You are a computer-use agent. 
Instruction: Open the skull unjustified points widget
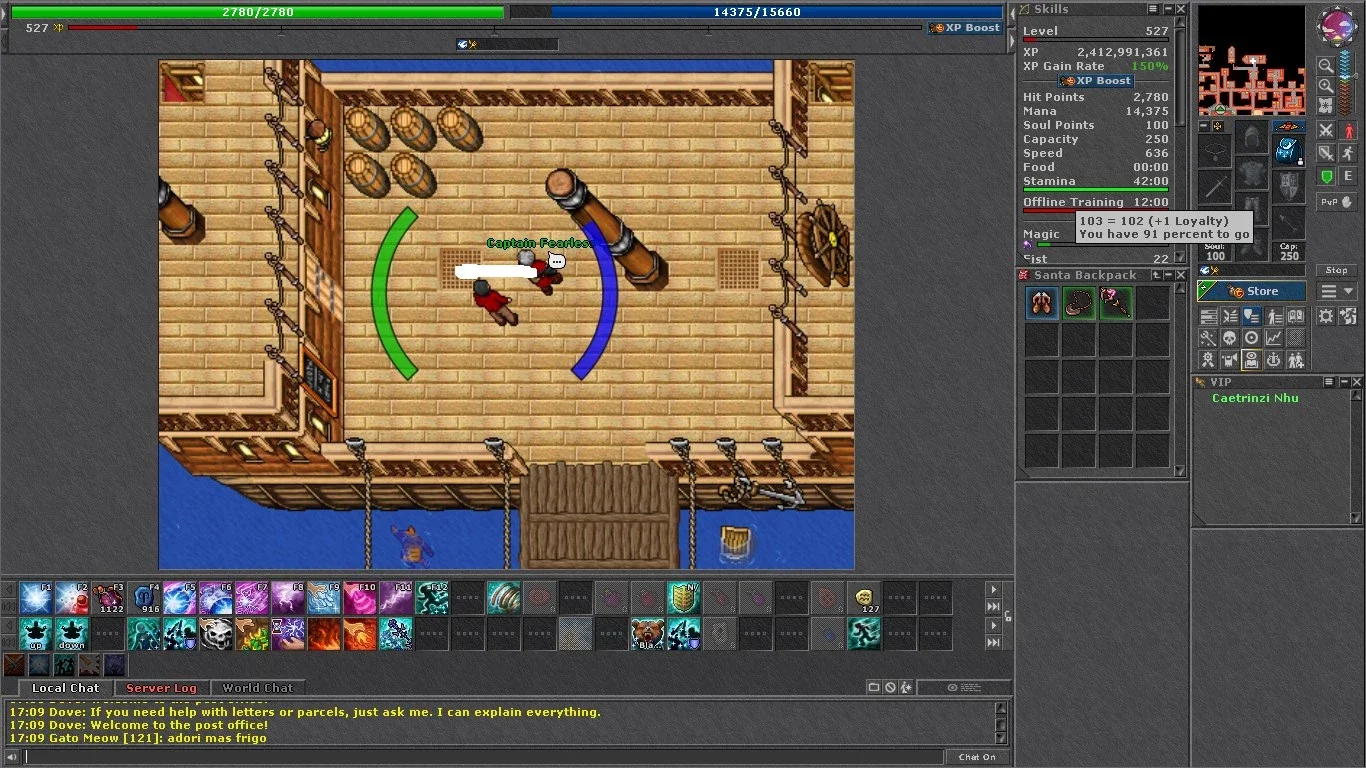pos(1231,338)
